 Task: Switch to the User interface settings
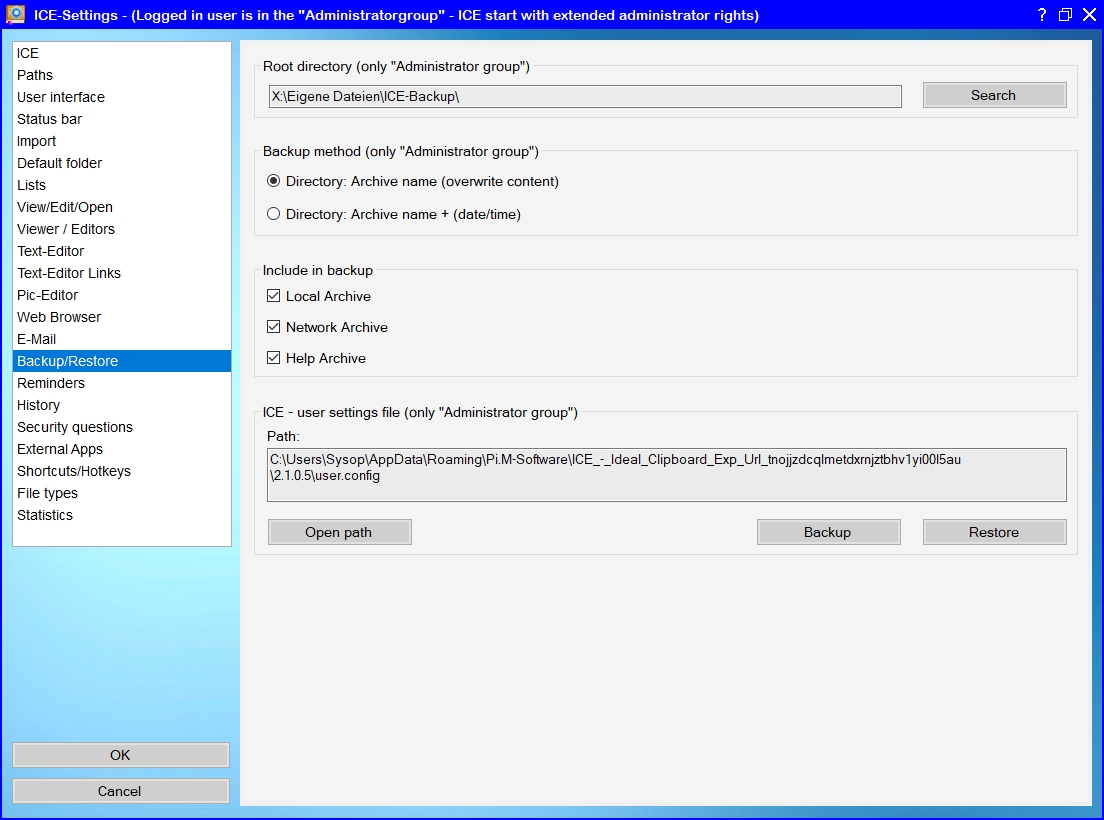[x=61, y=97]
